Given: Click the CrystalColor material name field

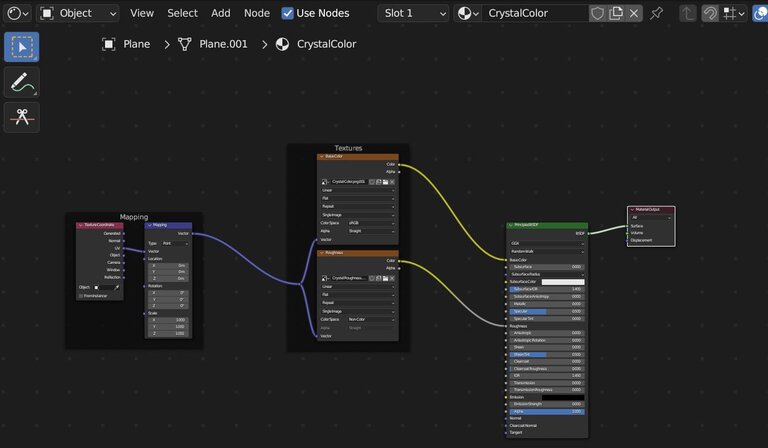Looking at the screenshot, I should tap(535, 13).
